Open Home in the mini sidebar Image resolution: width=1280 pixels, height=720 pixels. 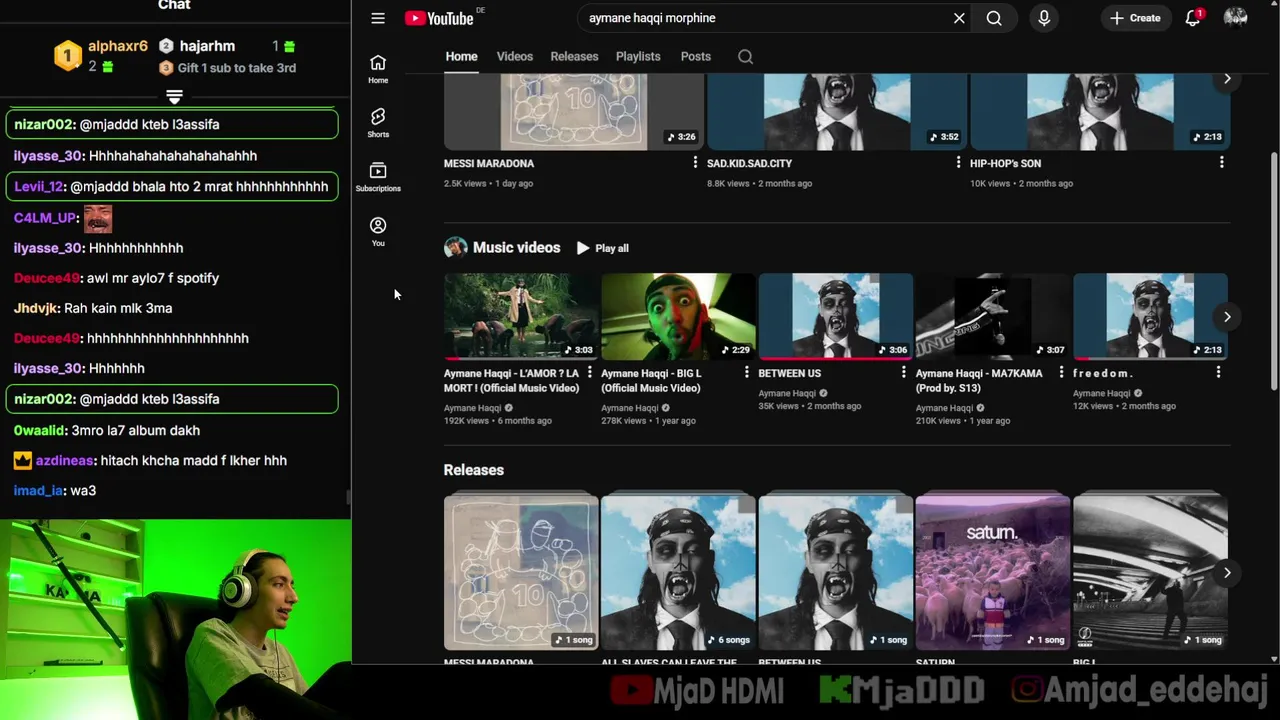point(378,69)
